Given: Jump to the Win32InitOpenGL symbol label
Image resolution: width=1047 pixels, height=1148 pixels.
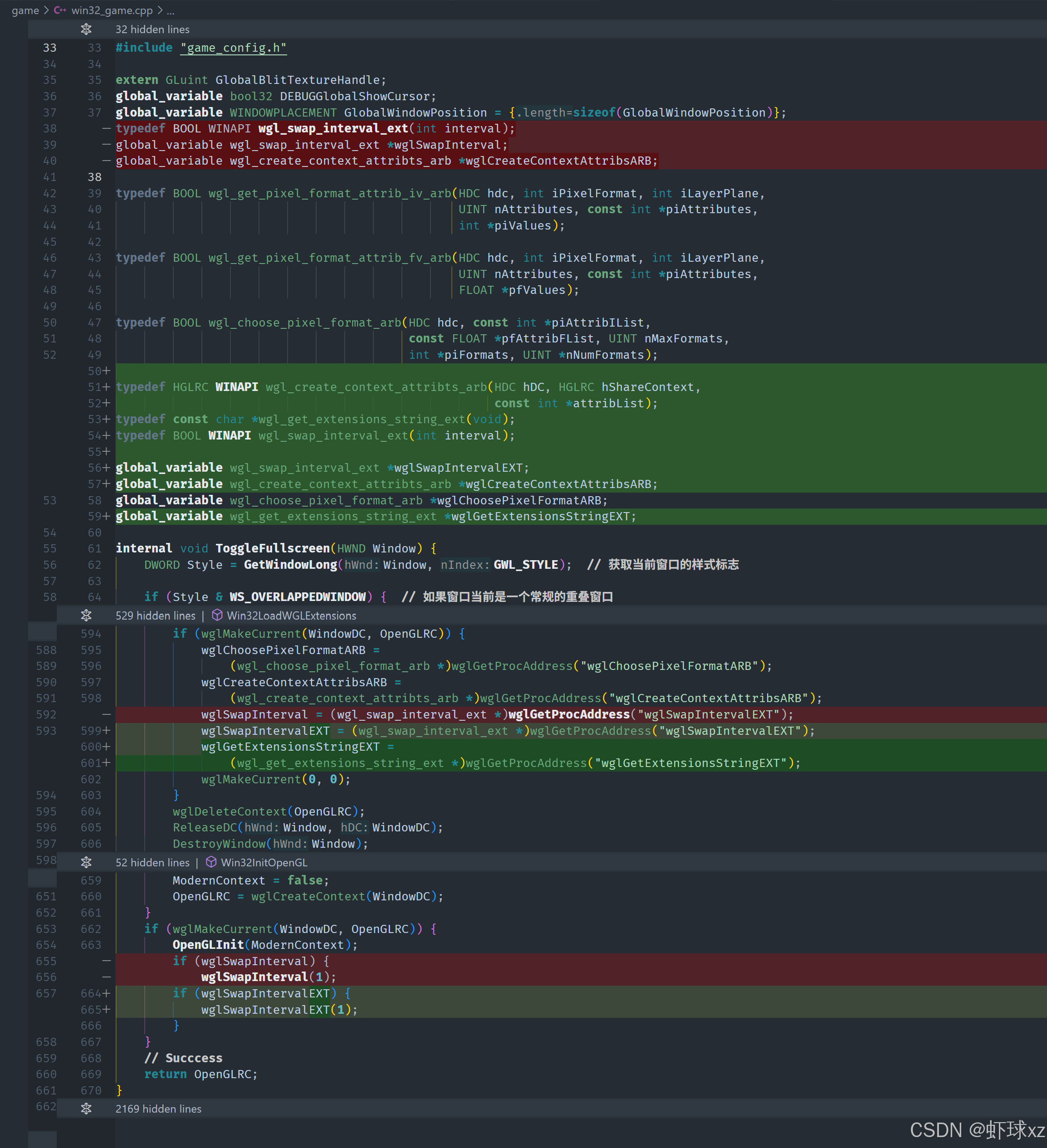Looking at the screenshot, I should pos(264,862).
